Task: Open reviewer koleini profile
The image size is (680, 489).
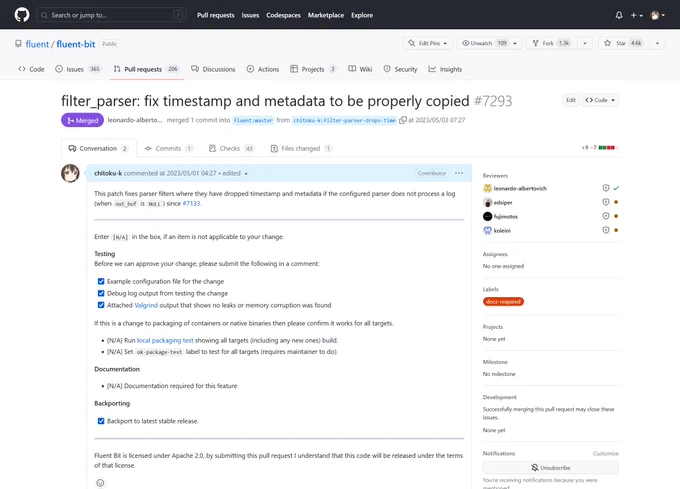Action: click(x=502, y=231)
